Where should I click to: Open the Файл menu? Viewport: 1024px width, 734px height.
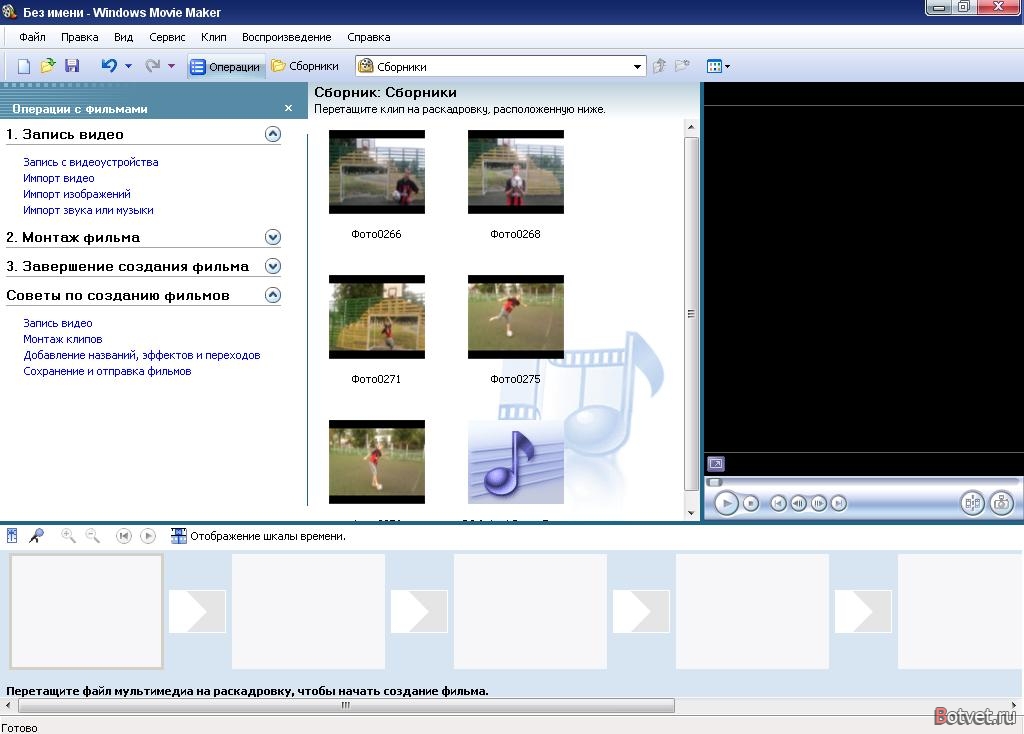click(x=32, y=37)
